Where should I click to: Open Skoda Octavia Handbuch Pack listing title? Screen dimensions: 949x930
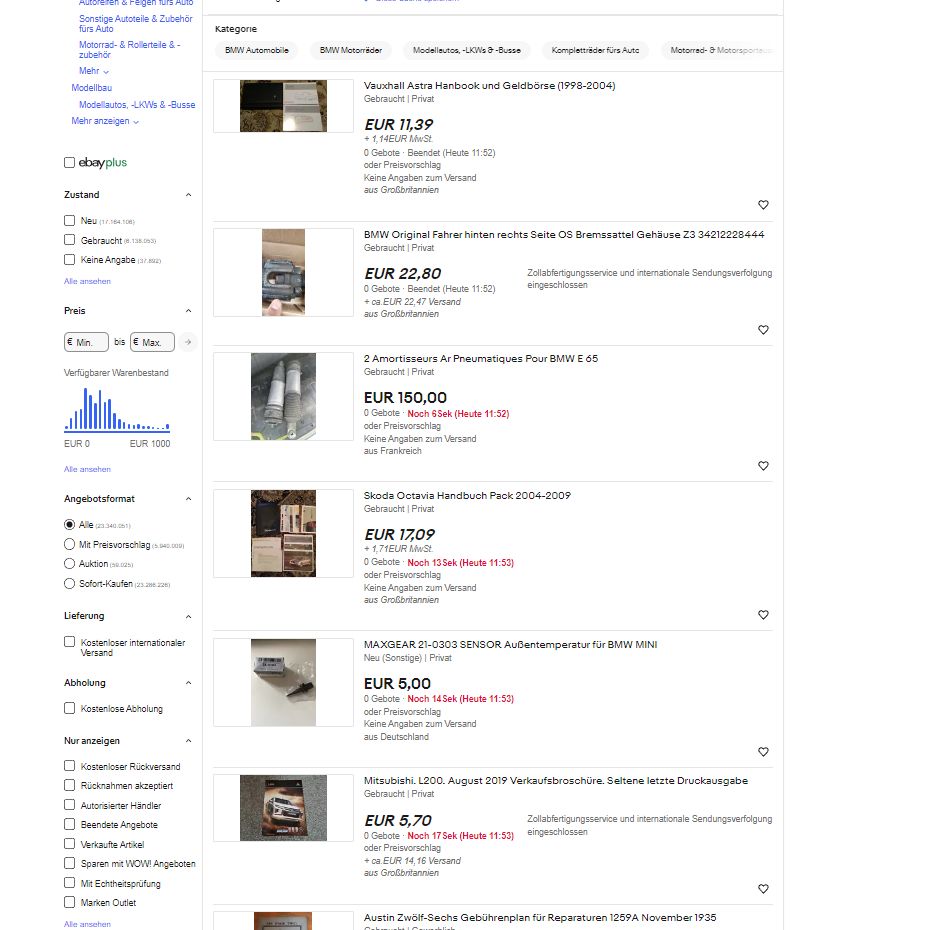(x=467, y=496)
